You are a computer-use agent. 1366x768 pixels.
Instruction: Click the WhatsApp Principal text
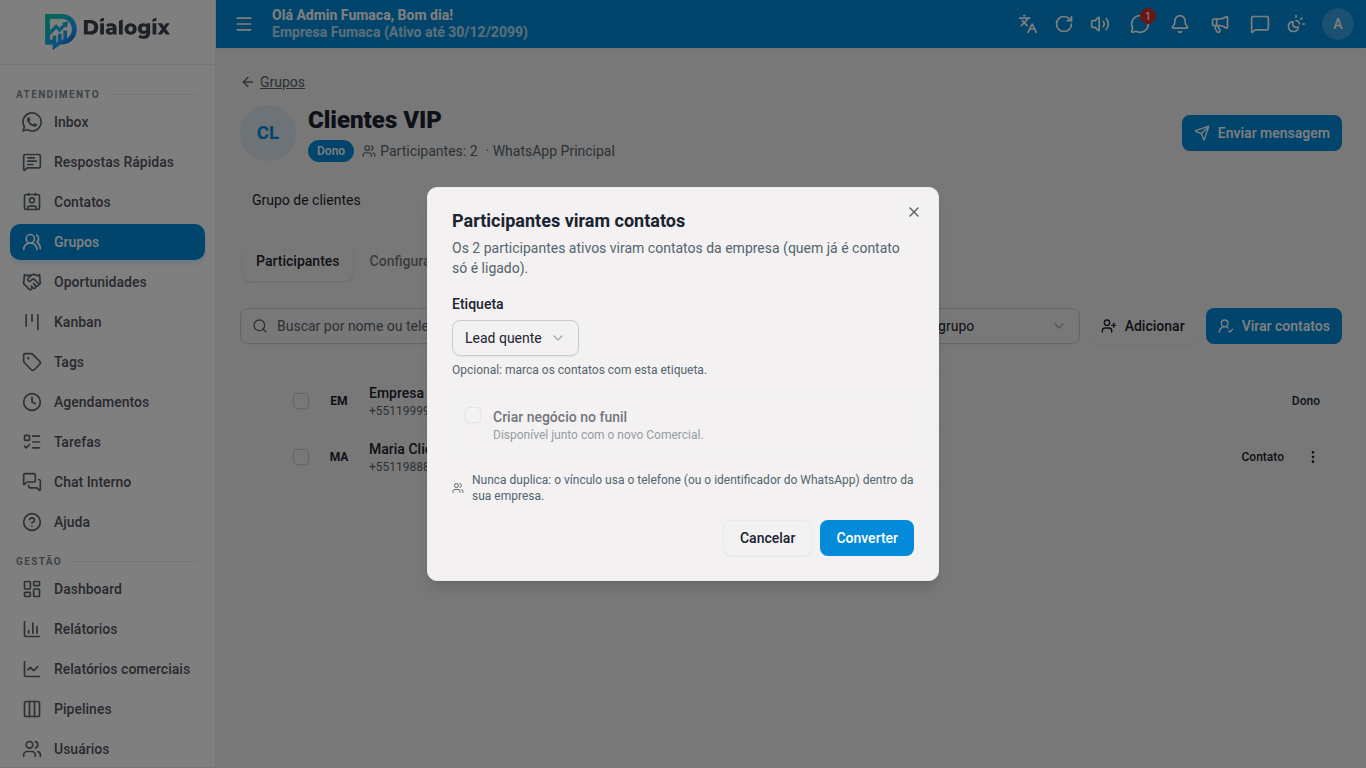coord(553,151)
